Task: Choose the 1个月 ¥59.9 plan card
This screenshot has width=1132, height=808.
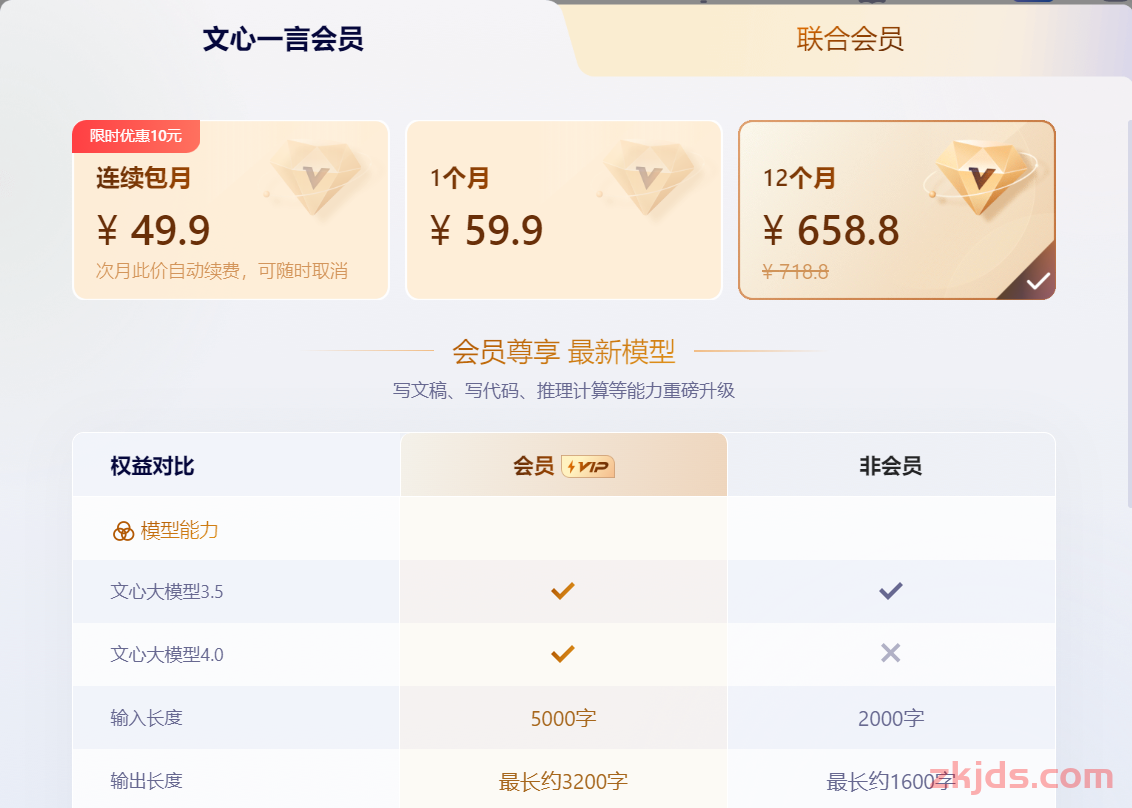Action: tap(564, 210)
